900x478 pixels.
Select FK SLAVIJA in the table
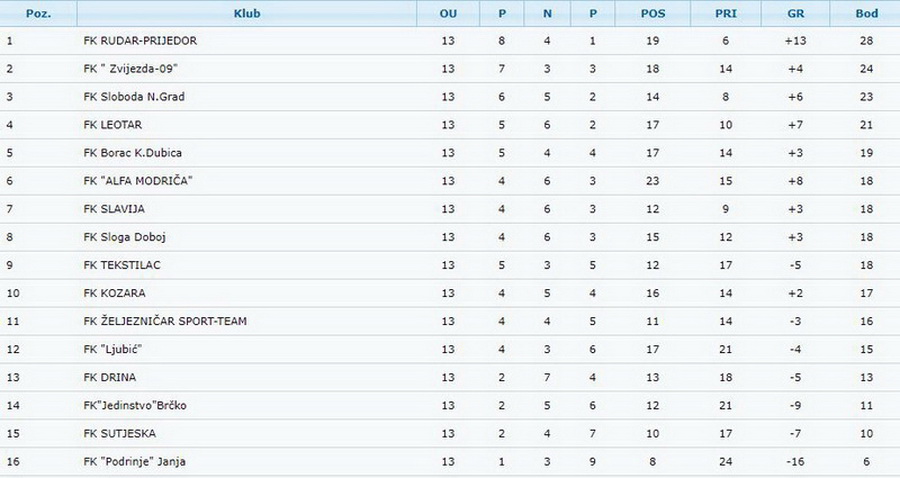(114, 209)
